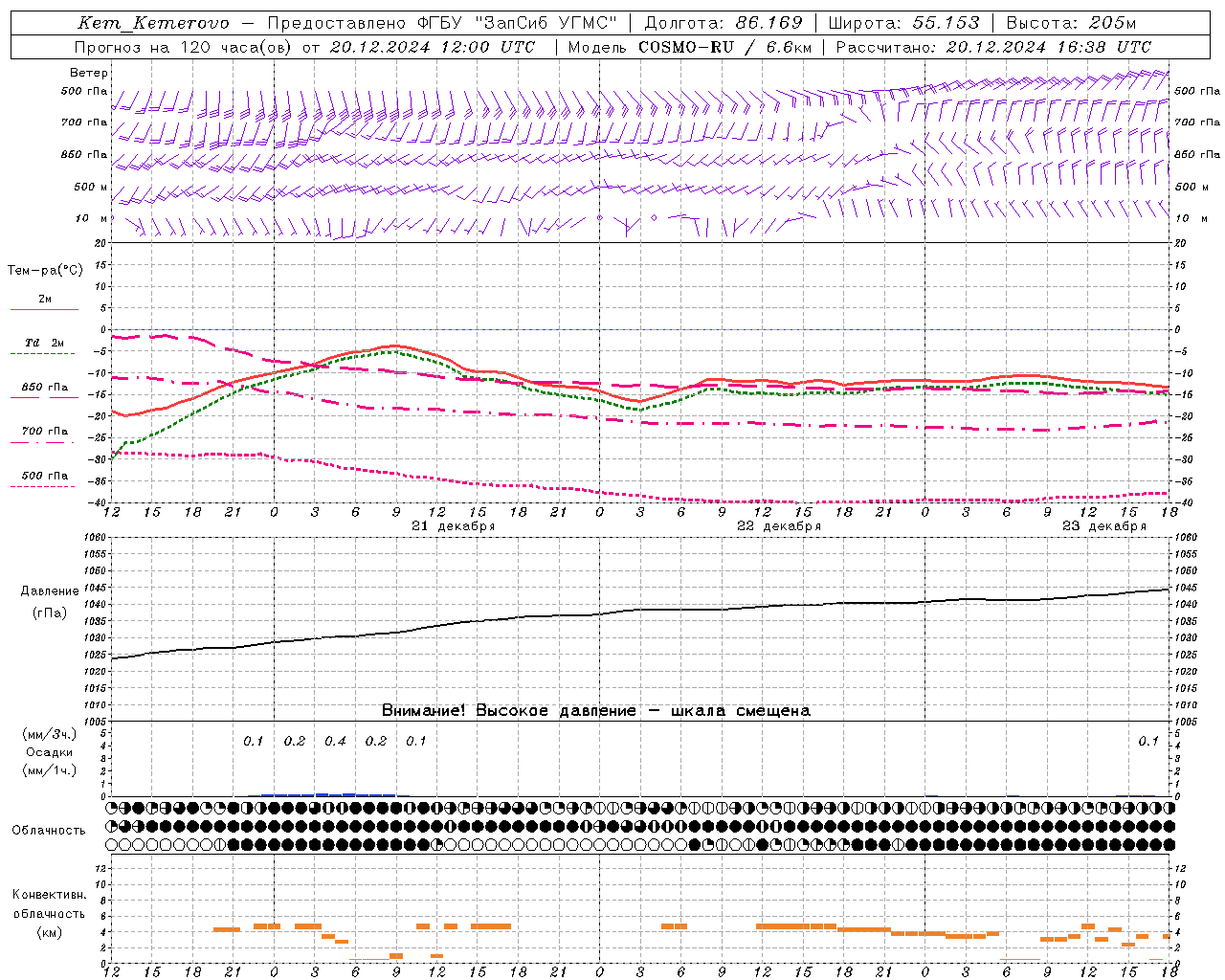Click the red solid "2м" legend line
The image size is (1225, 980).
coord(44,309)
